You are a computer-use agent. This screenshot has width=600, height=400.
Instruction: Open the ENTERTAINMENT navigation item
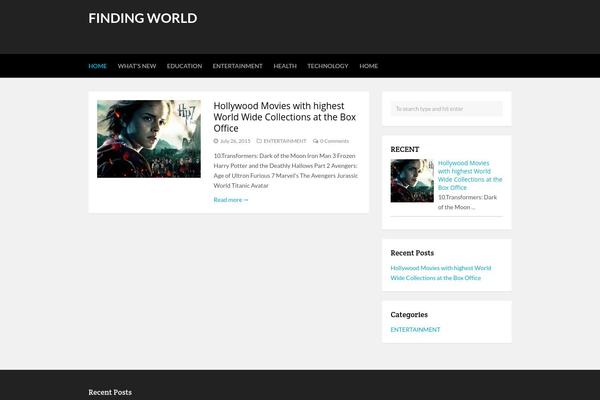coord(238,66)
